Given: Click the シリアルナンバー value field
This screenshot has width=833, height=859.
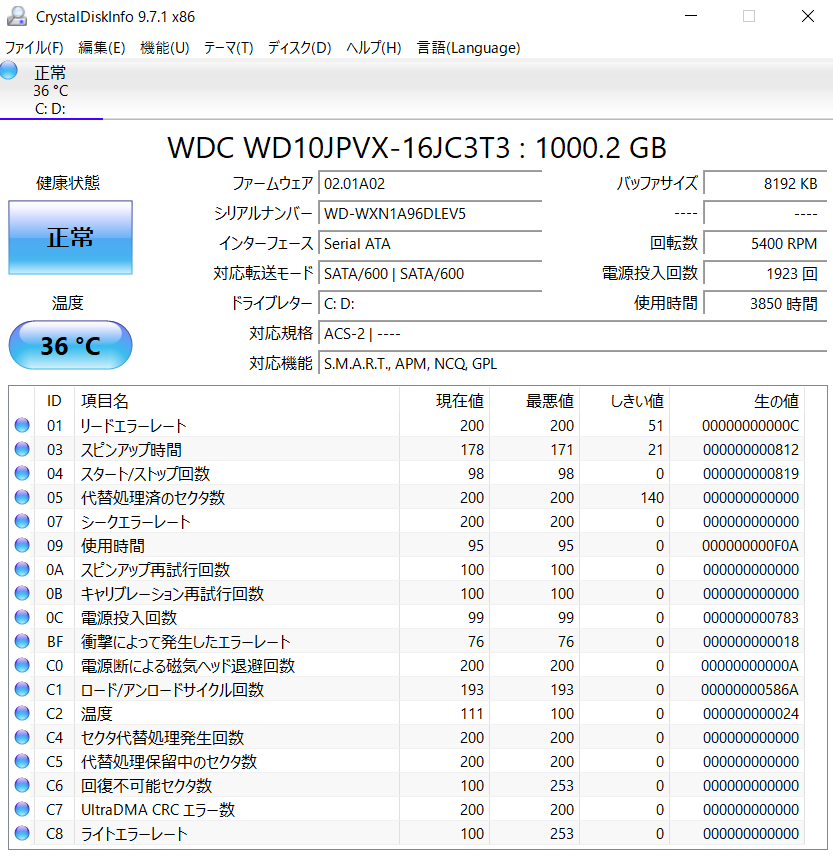Looking at the screenshot, I should point(430,214).
